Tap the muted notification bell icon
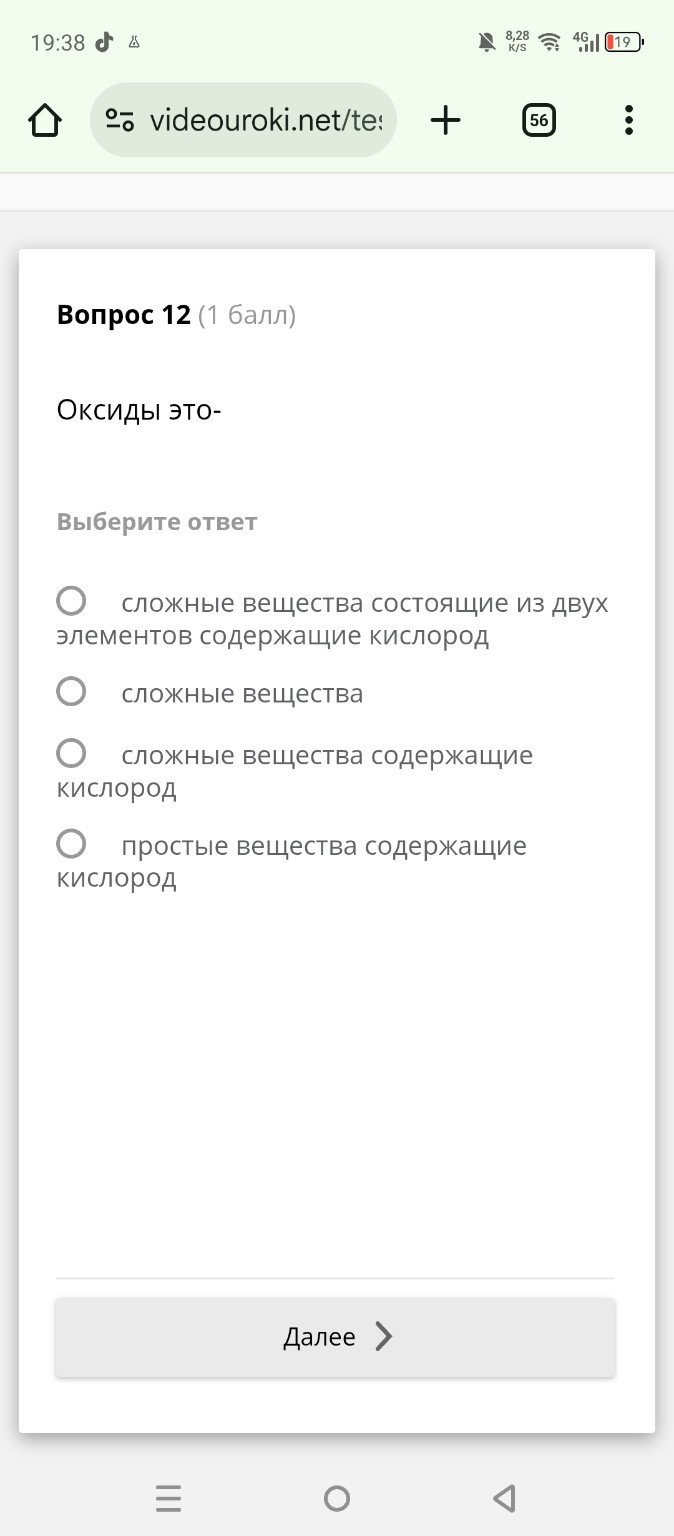Screen dimensions: 674x1536 [x=487, y=42]
